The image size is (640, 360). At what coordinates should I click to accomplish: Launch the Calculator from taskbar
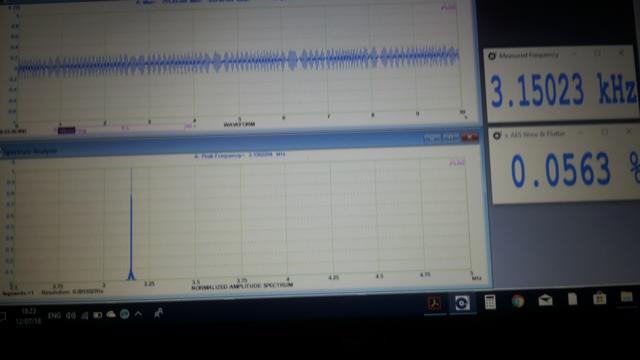[490, 302]
